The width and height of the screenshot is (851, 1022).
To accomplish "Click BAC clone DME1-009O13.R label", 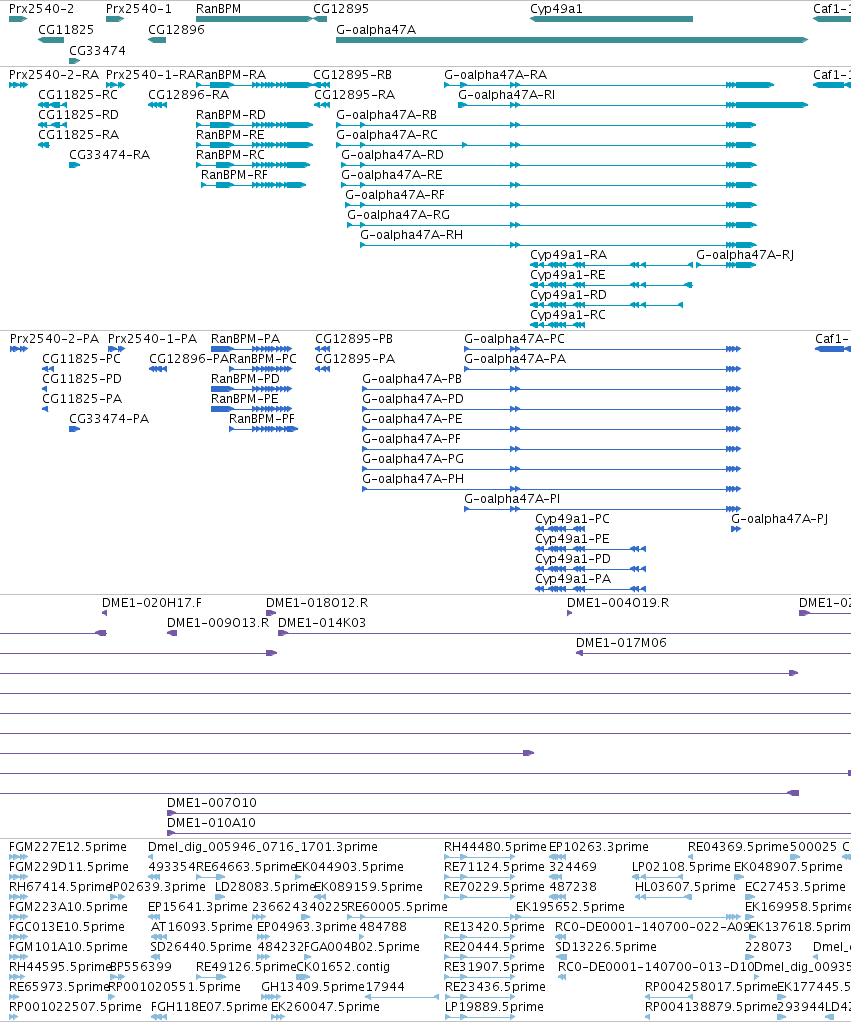I will click(x=218, y=623).
